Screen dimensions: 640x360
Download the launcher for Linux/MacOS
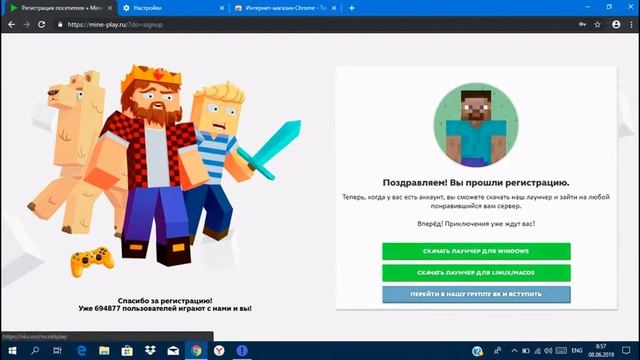(x=476, y=273)
